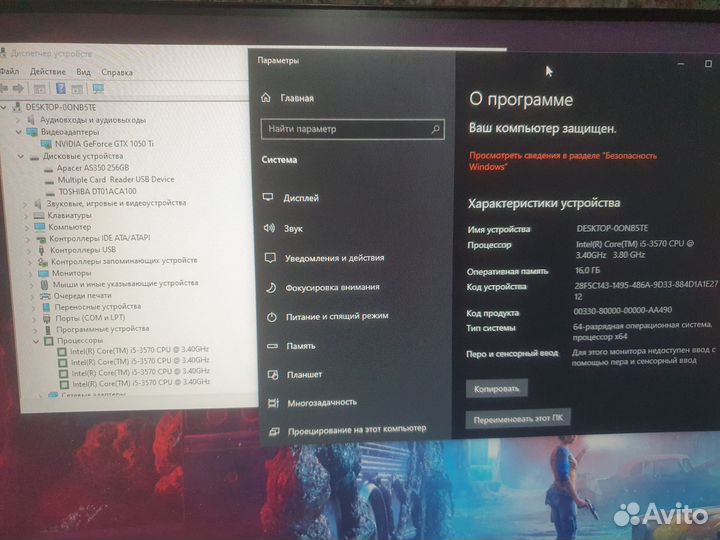Click the Forward arrow in Device Manager toolbar
Image resolution: width=720 pixels, height=540 pixels.
click(18, 88)
